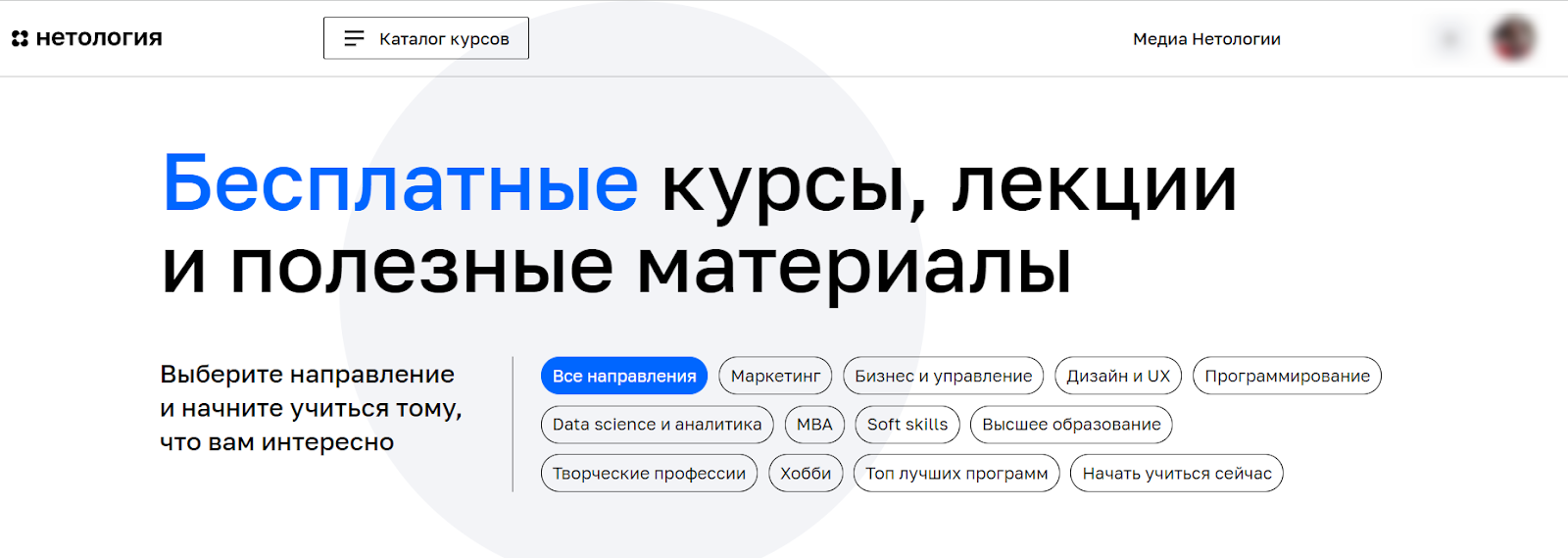
Task: Click the Нетология logo
Action: (87, 38)
